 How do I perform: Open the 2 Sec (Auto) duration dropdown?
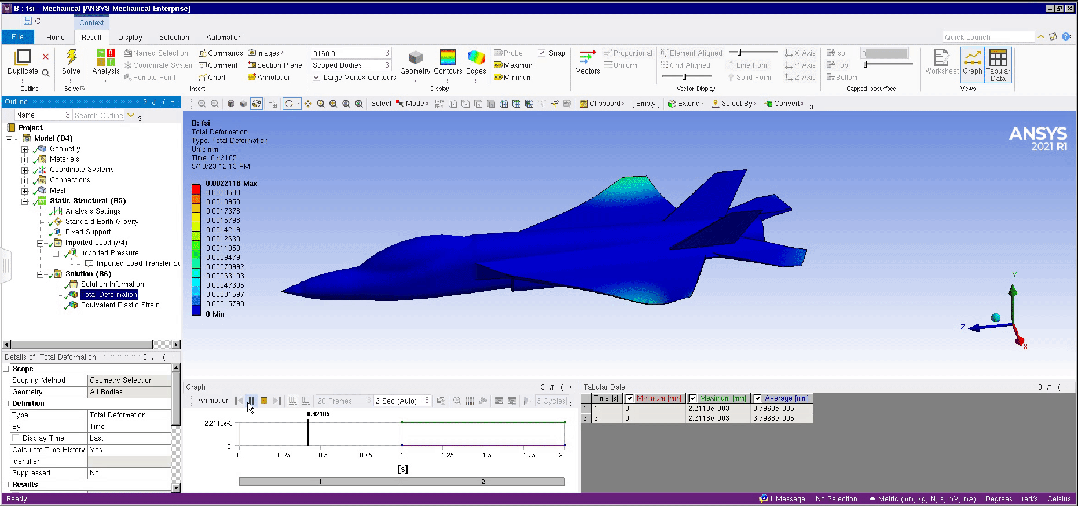[x=402, y=400]
